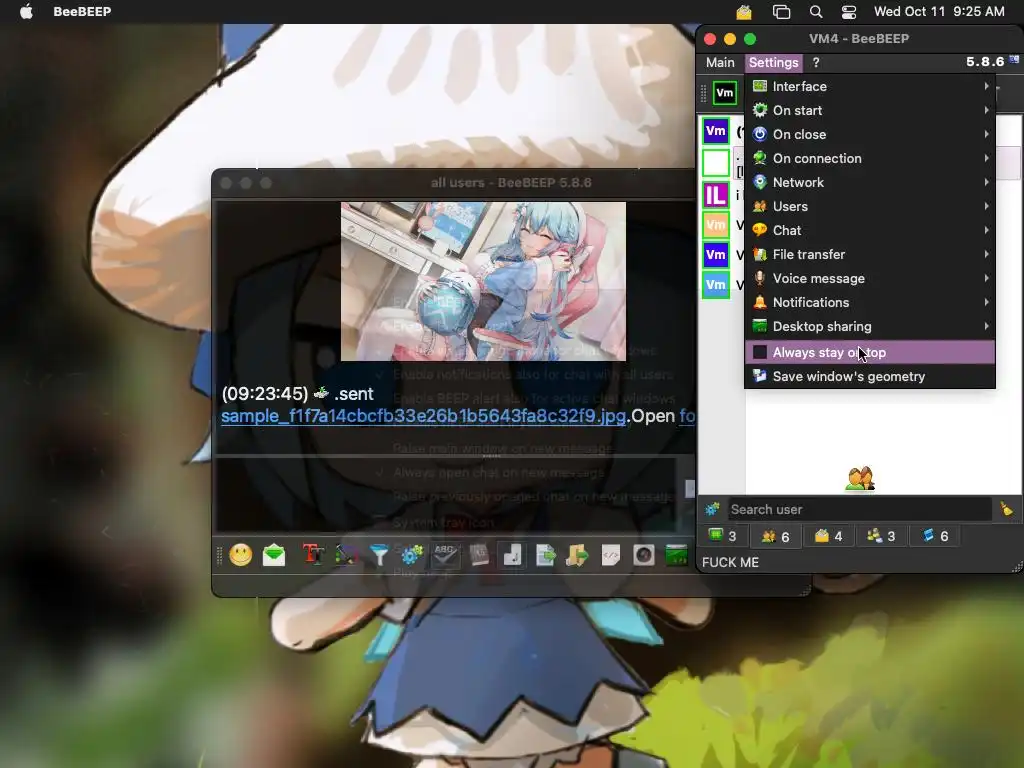Expand the On close submenu
1024x768 pixels.
[870, 135]
